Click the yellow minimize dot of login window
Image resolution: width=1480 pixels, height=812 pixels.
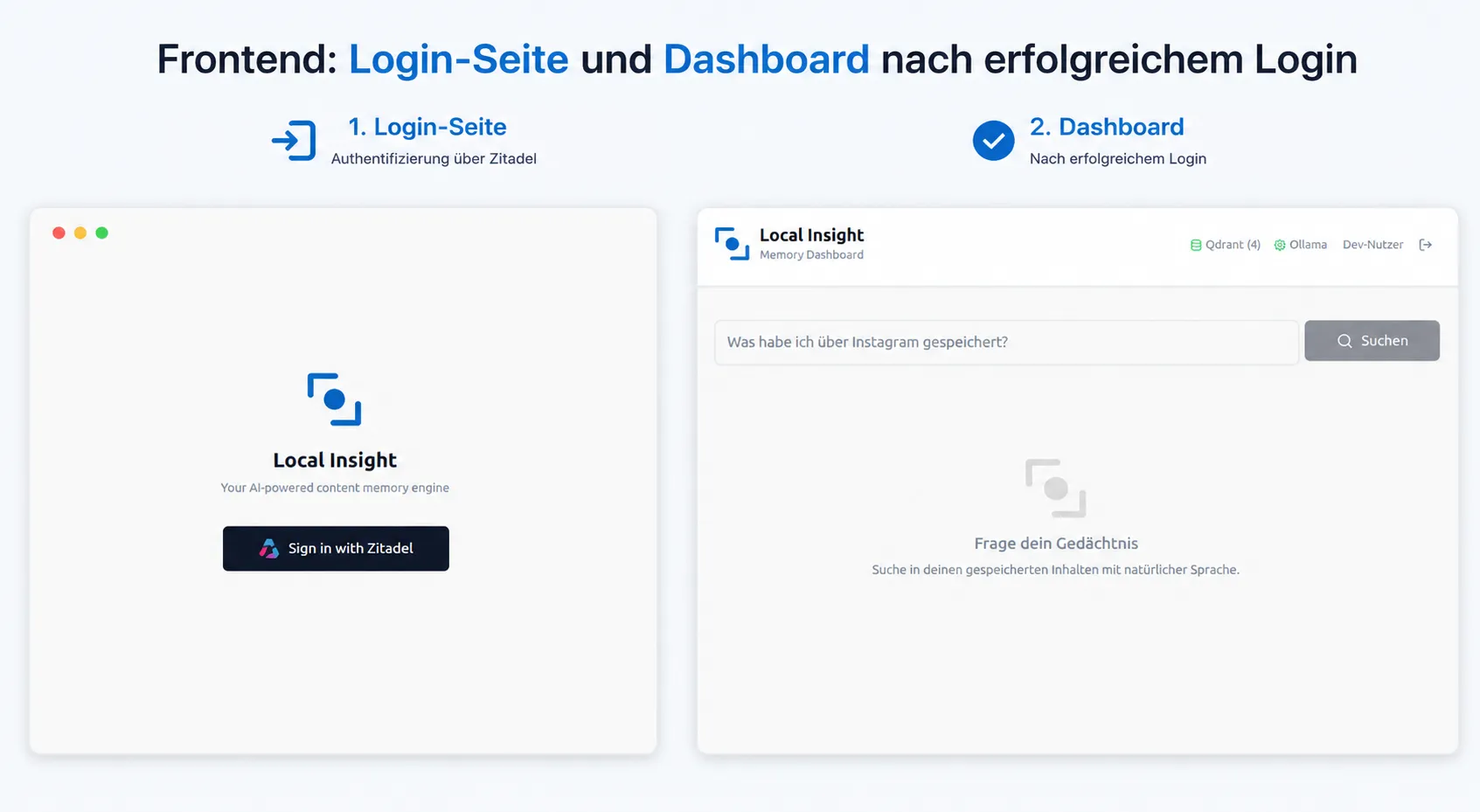point(80,232)
